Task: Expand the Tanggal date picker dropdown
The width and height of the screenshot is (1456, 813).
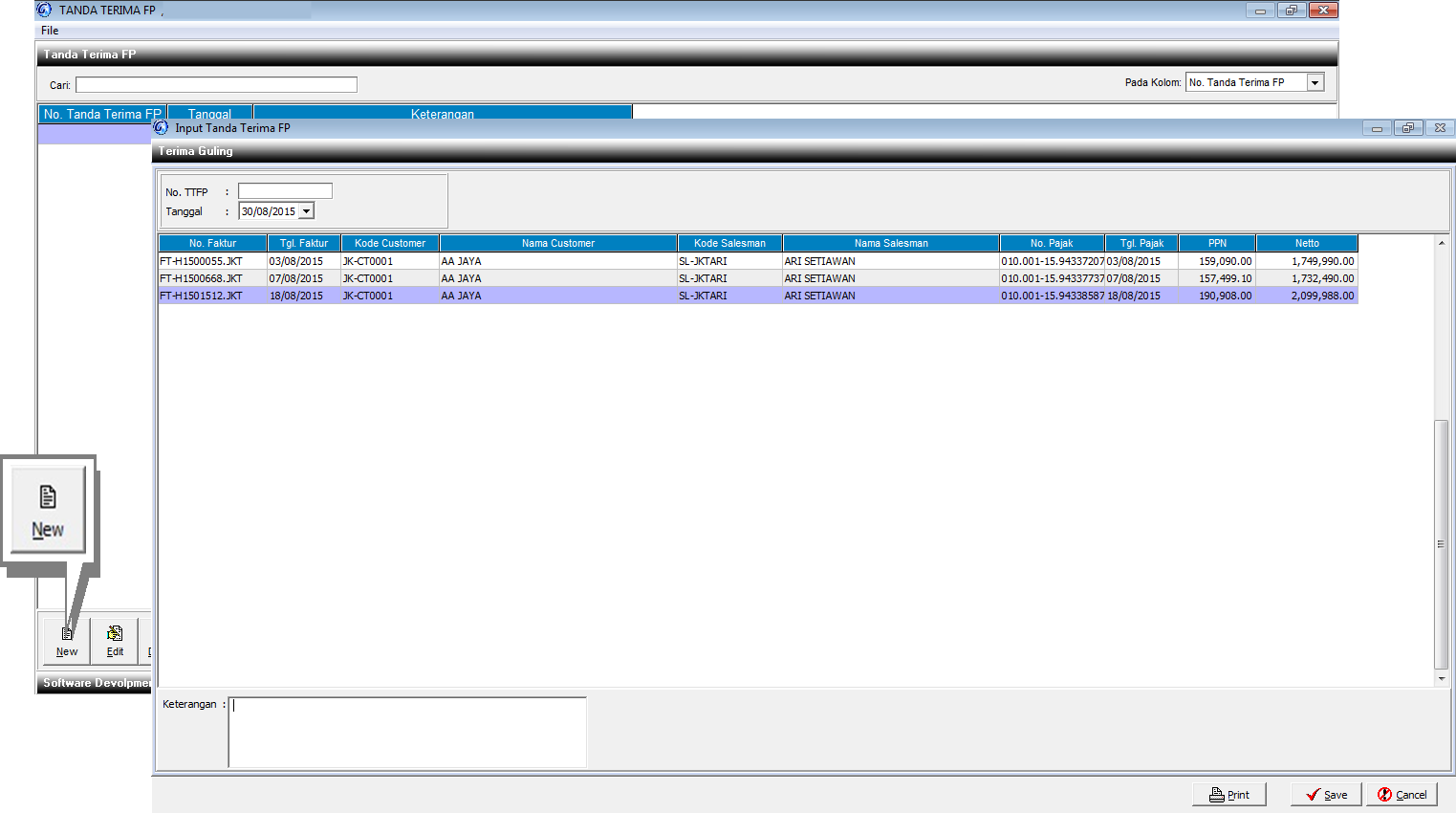Action: (x=307, y=211)
